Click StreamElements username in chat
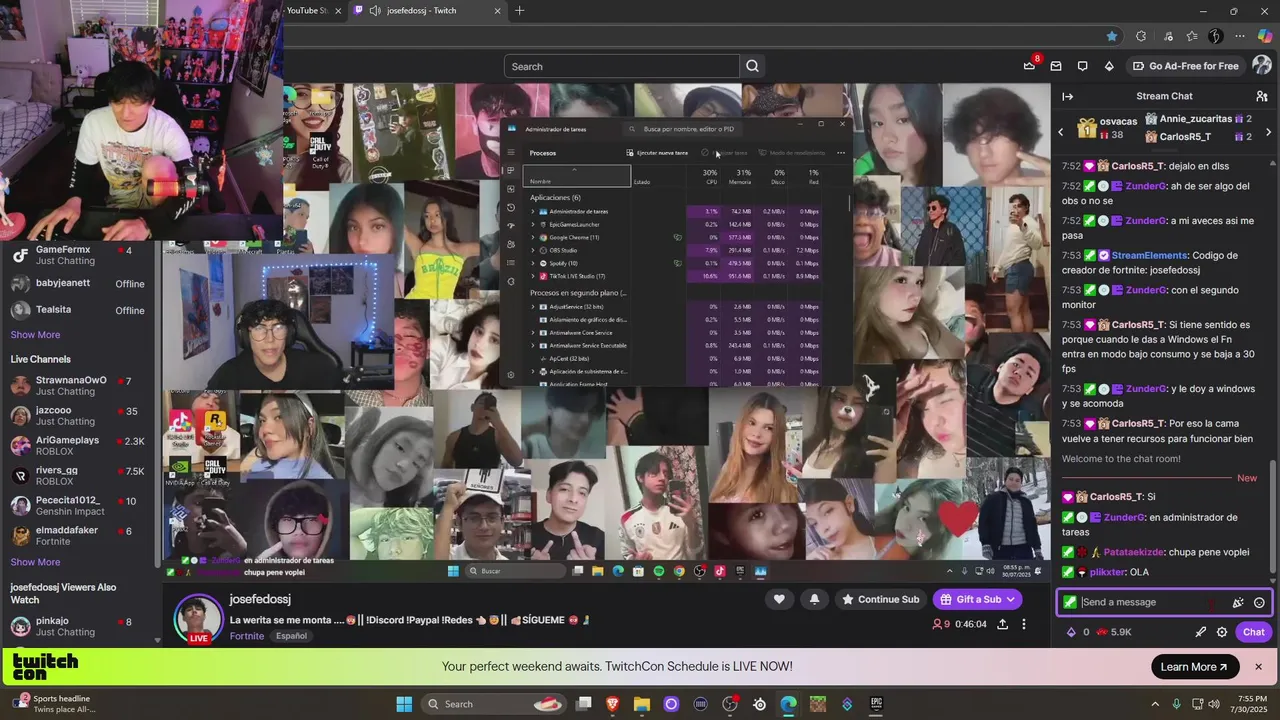Viewport: 1280px width, 720px height. coord(1149,255)
